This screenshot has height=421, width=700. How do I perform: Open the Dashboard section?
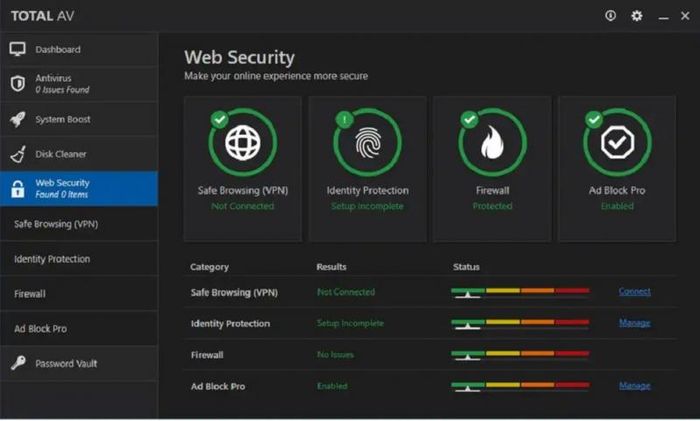[79, 49]
